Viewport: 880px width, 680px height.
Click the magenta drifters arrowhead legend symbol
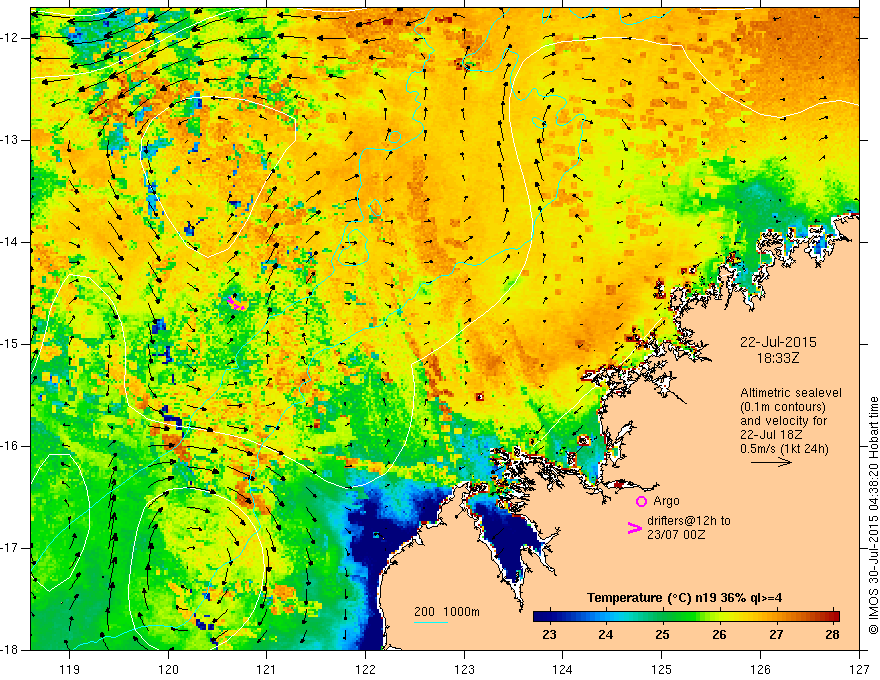point(635,528)
